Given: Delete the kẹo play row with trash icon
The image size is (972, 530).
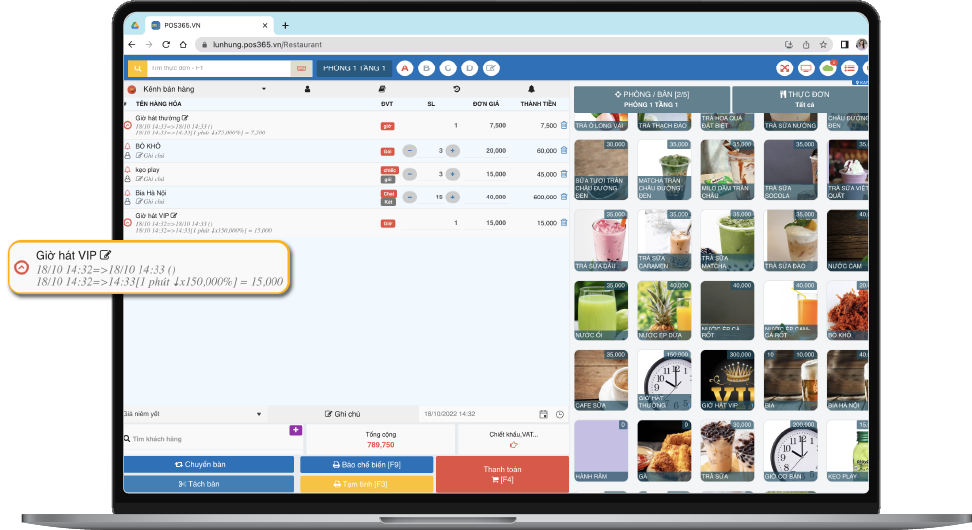Looking at the screenshot, I should pos(563,174).
